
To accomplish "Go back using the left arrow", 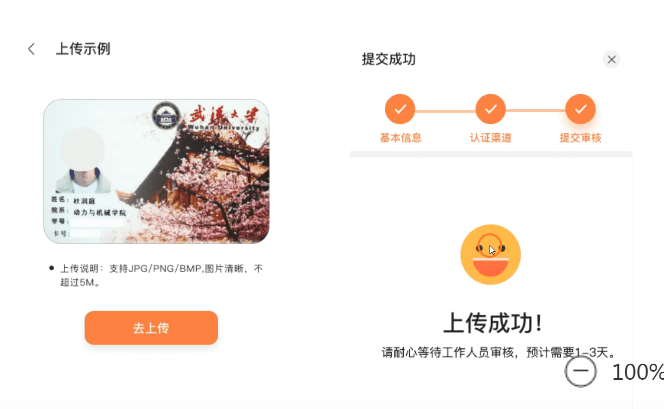I will coord(31,49).
